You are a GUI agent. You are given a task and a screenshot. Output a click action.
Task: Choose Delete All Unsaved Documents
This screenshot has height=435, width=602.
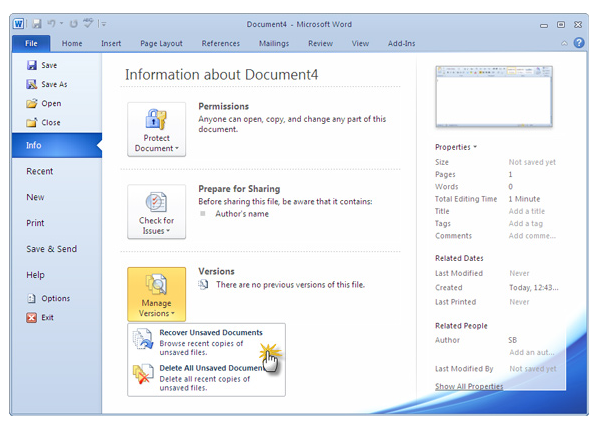[205, 368]
